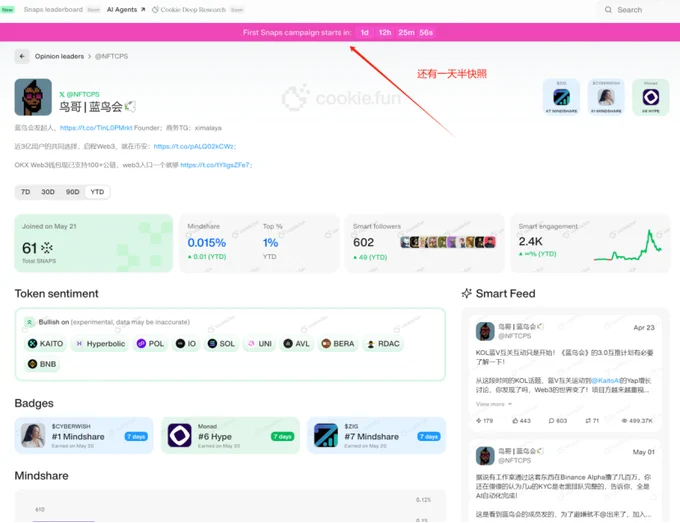Expand View more on Apr 23 post
Screen dimensions: 680x523
coord(494,404)
